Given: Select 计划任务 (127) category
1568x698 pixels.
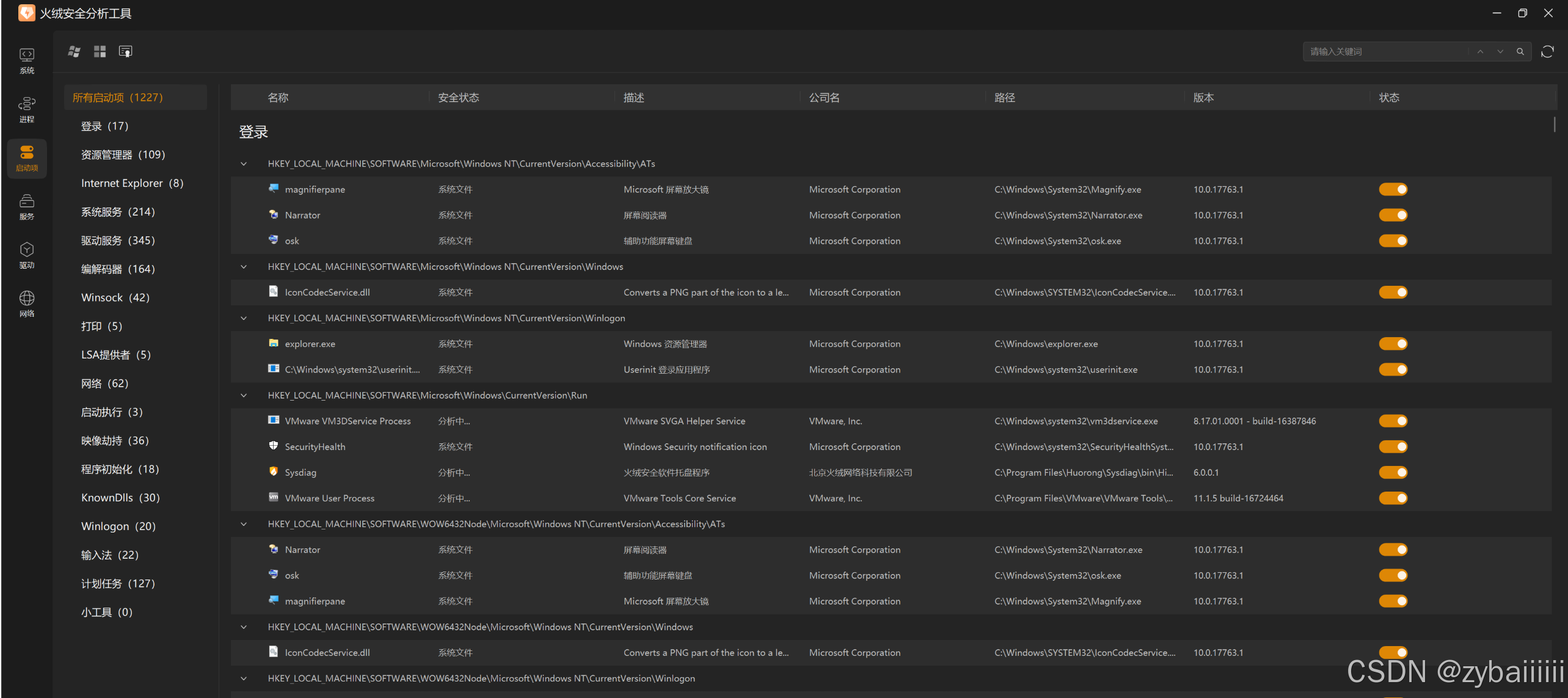Looking at the screenshot, I should (118, 584).
